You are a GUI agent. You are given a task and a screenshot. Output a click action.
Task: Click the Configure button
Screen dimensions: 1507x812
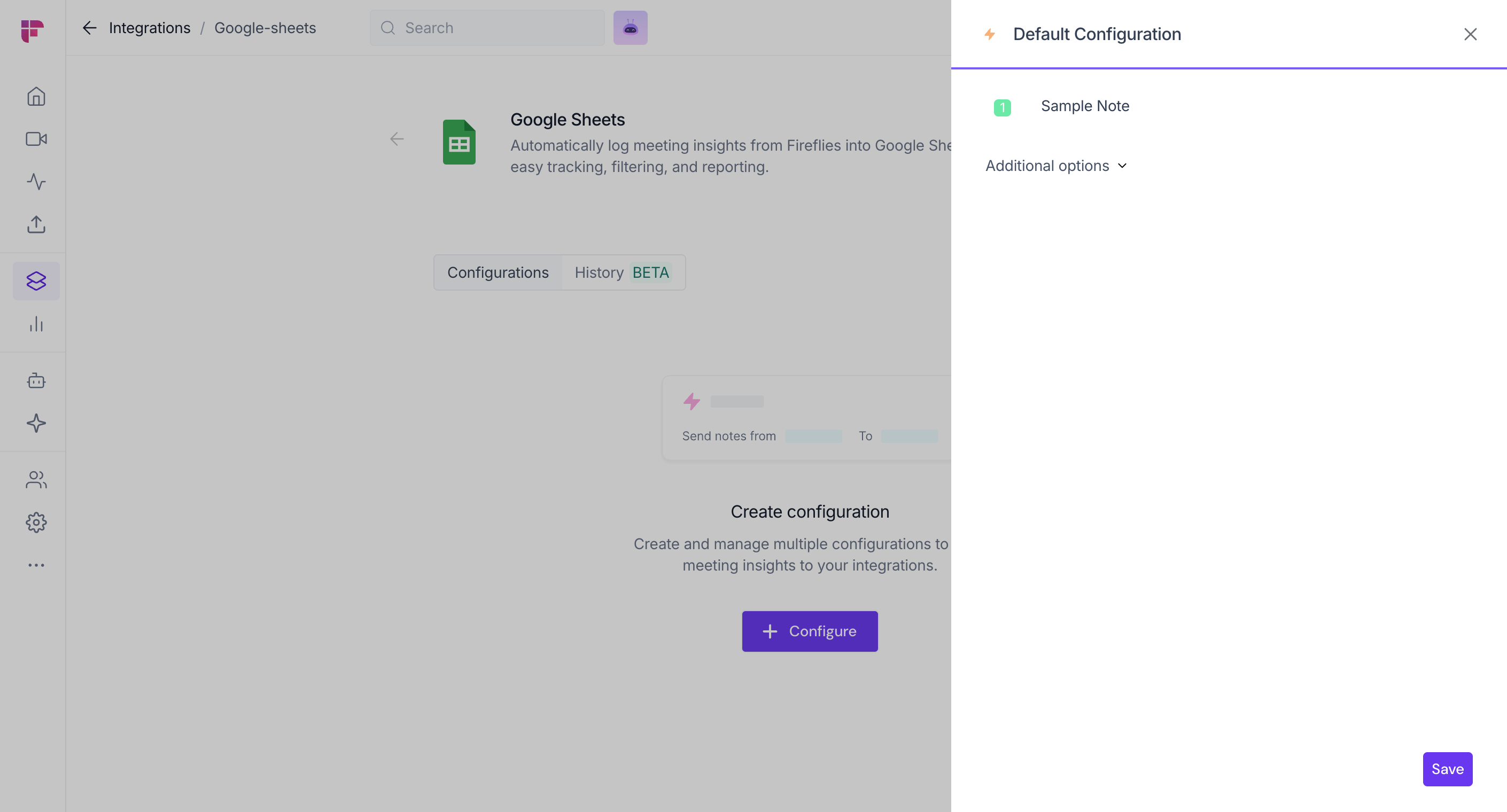pyautogui.click(x=810, y=631)
